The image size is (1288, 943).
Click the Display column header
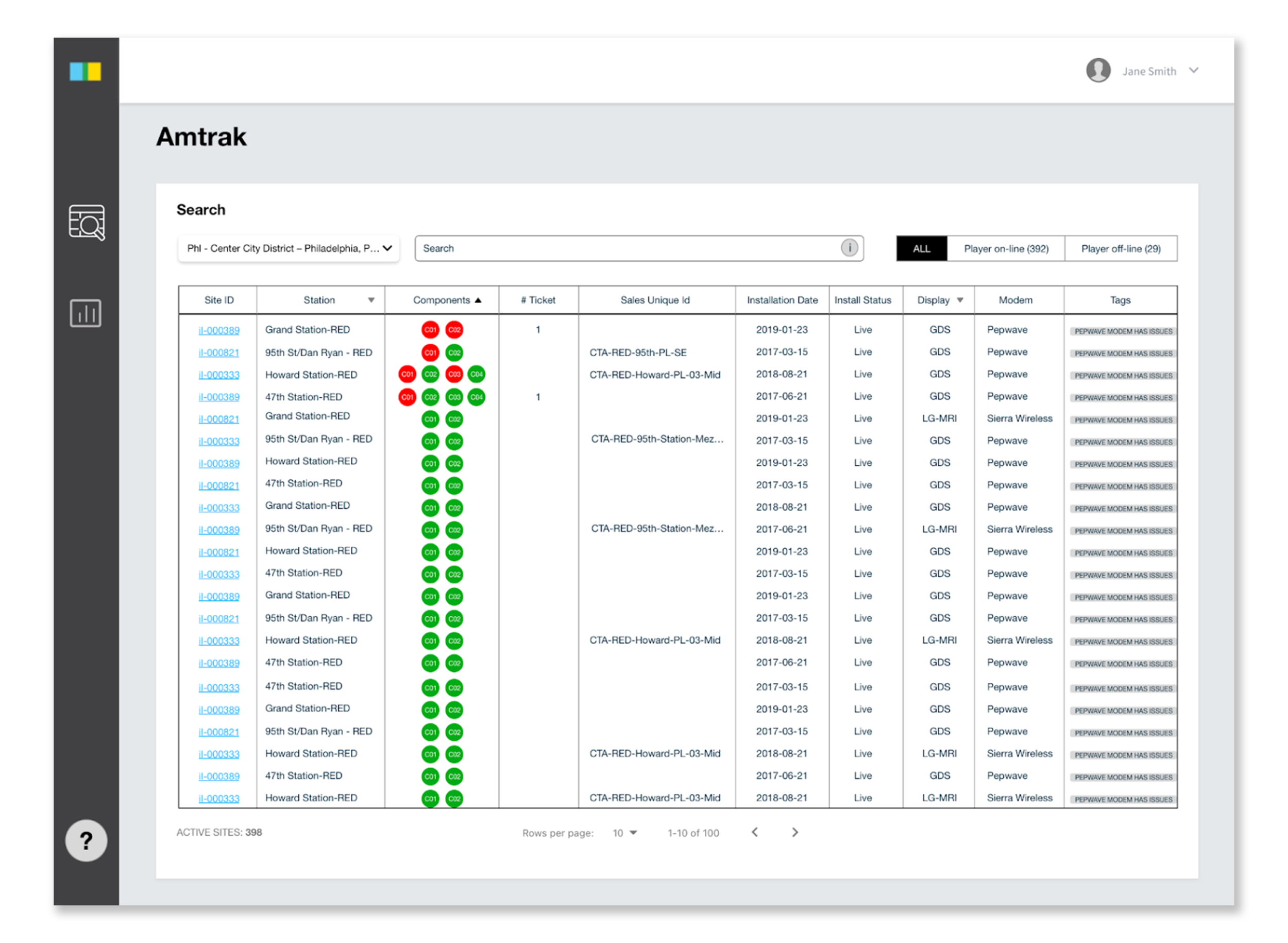tap(933, 301)
